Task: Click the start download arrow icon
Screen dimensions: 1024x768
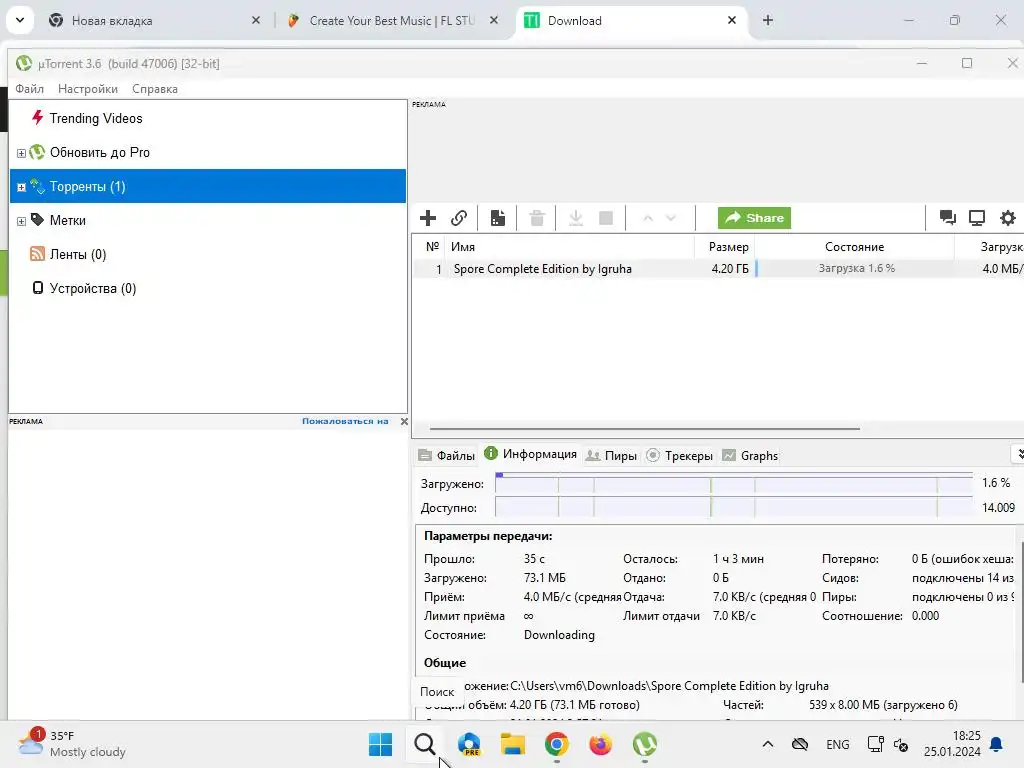Action: coord(575,217)
